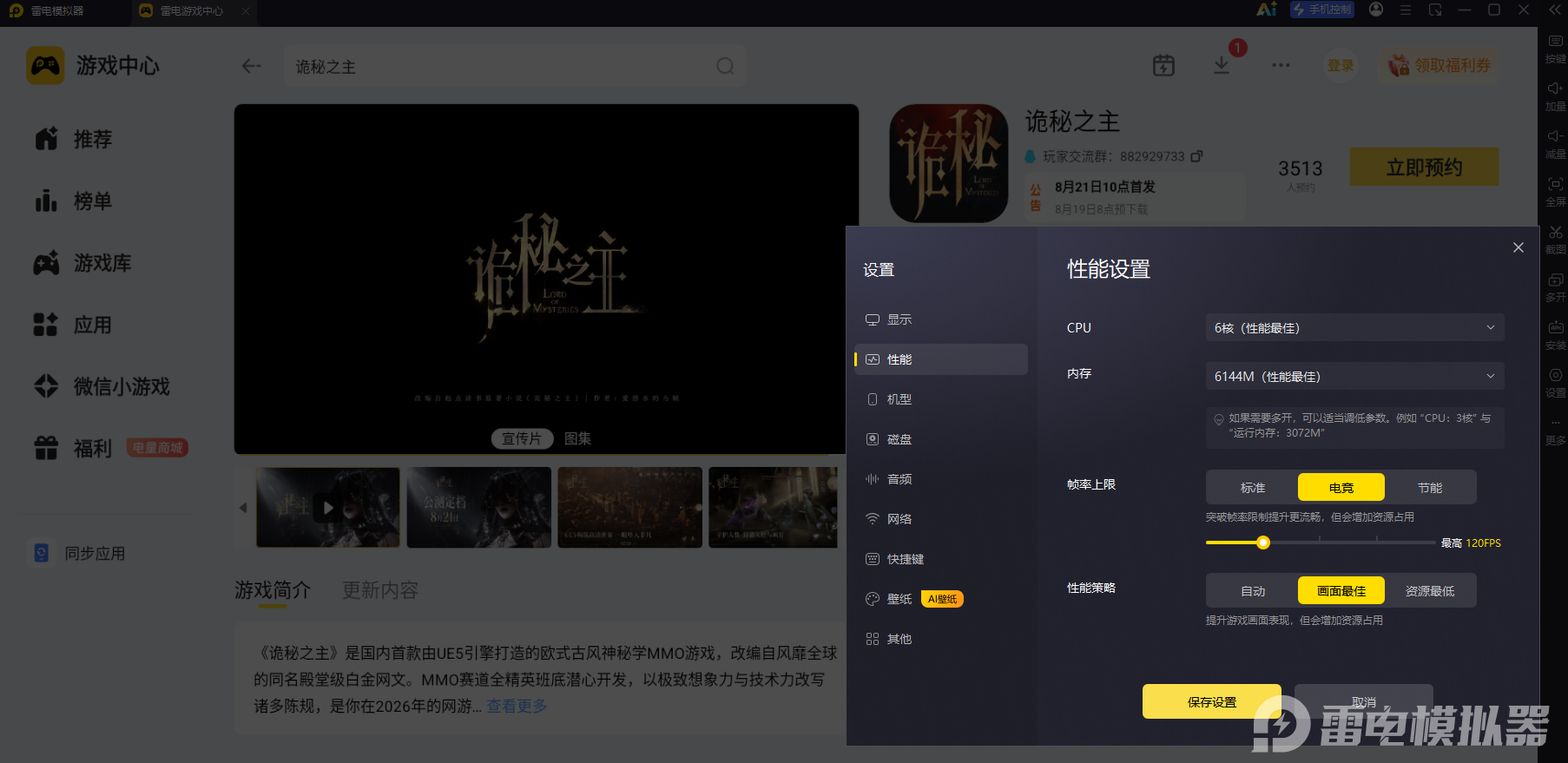Copy the player group number 882929733
1568x763 pixels.
click(x=1196, y=156)
